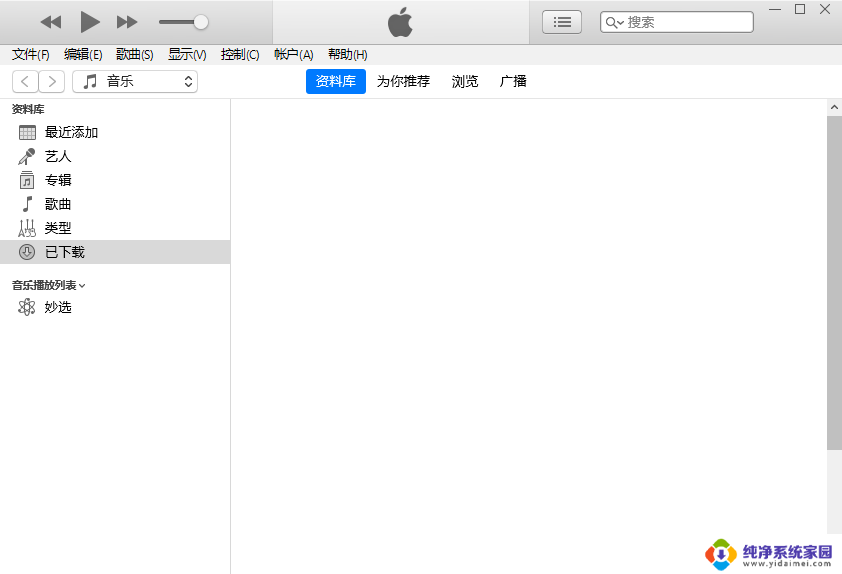Open the 控制(C) menu
The image size is (842, 574).
tap(239, 54)
